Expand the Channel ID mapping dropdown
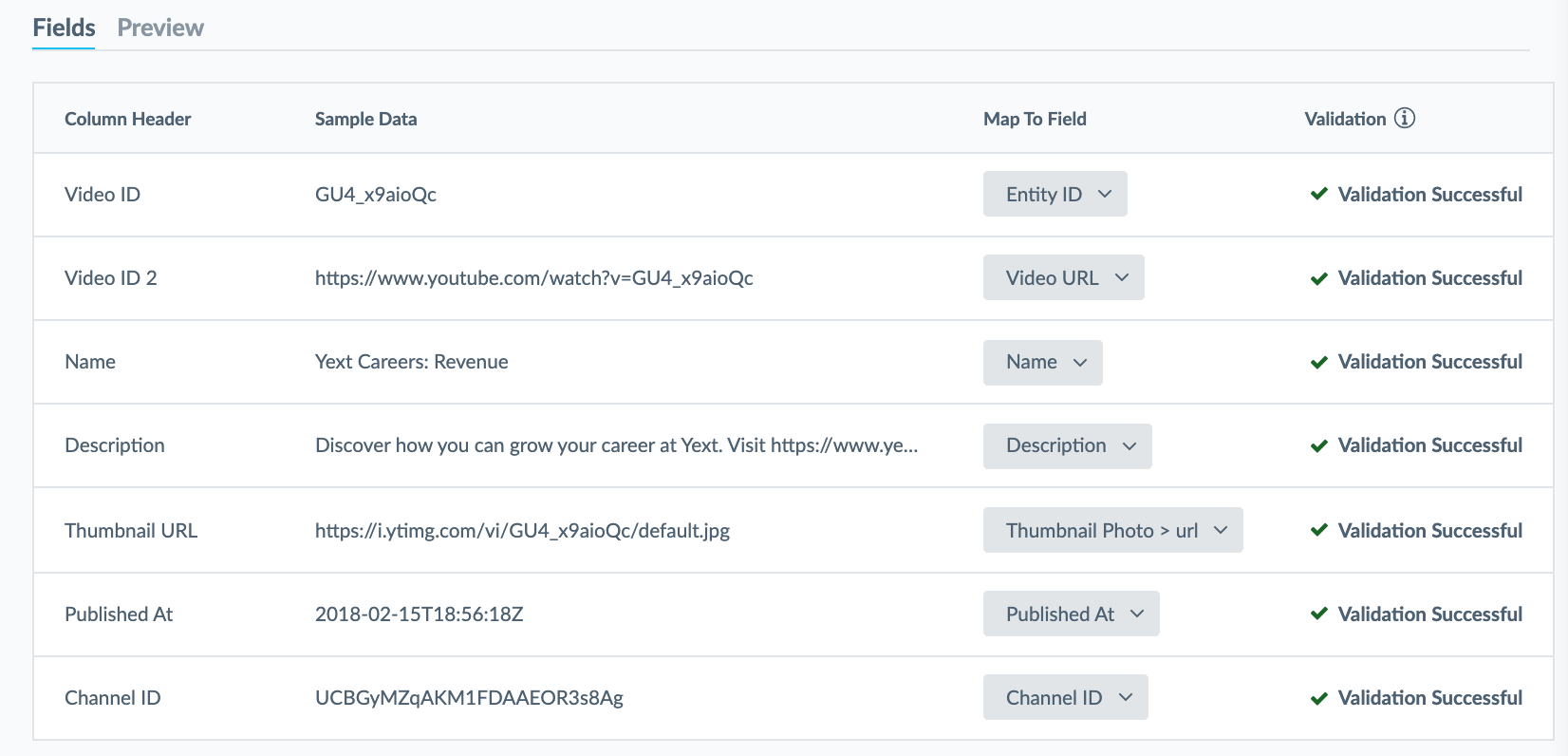The width and height of the screenshot is (1568, 756). [1066, 697]
